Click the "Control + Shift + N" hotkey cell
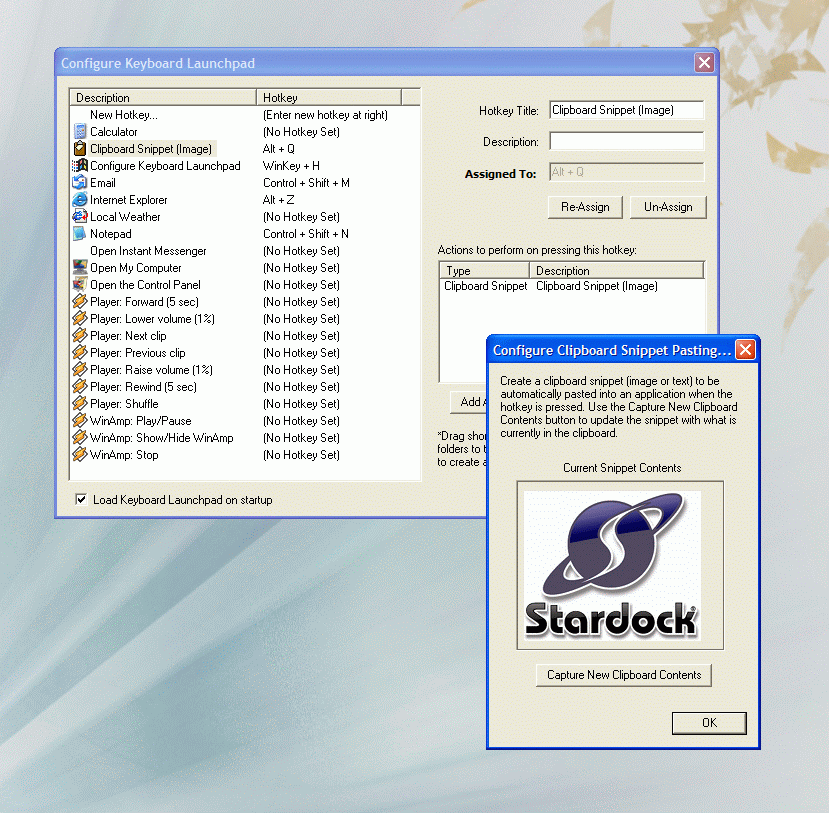Viewport: 829px width, 813px height. pyautogui.click(x=306, y=234)
